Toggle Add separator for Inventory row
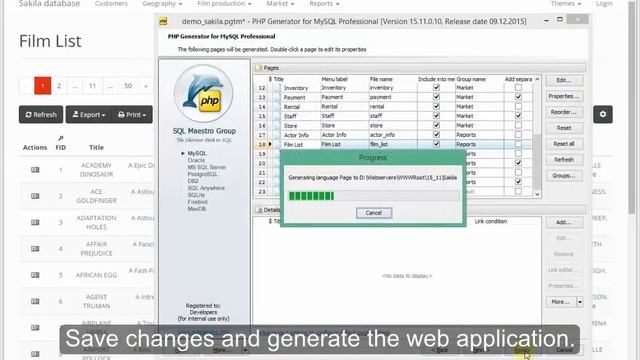Screen dimensions: 640x360 tap(518, 87)
